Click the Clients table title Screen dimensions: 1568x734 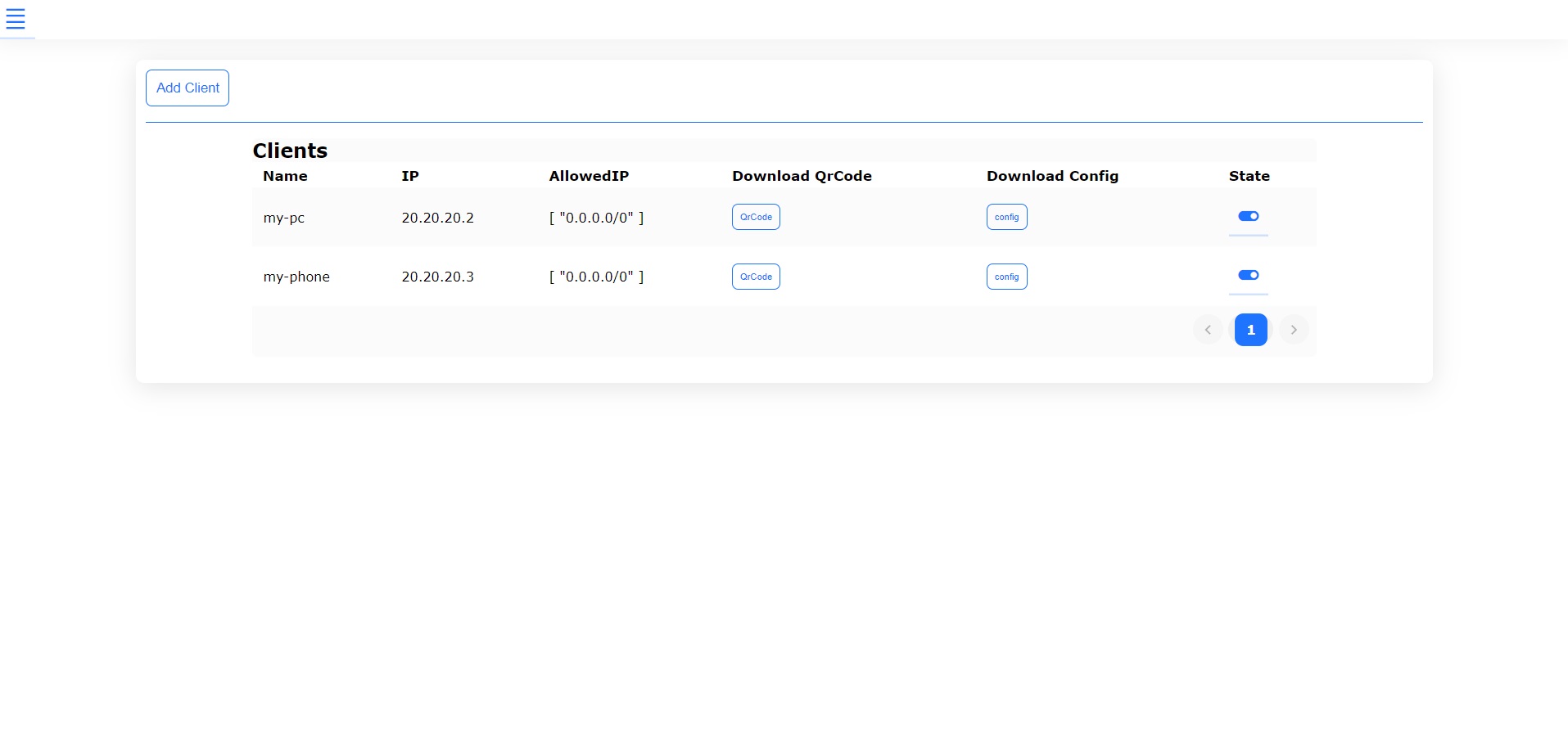tap(290, 151)
